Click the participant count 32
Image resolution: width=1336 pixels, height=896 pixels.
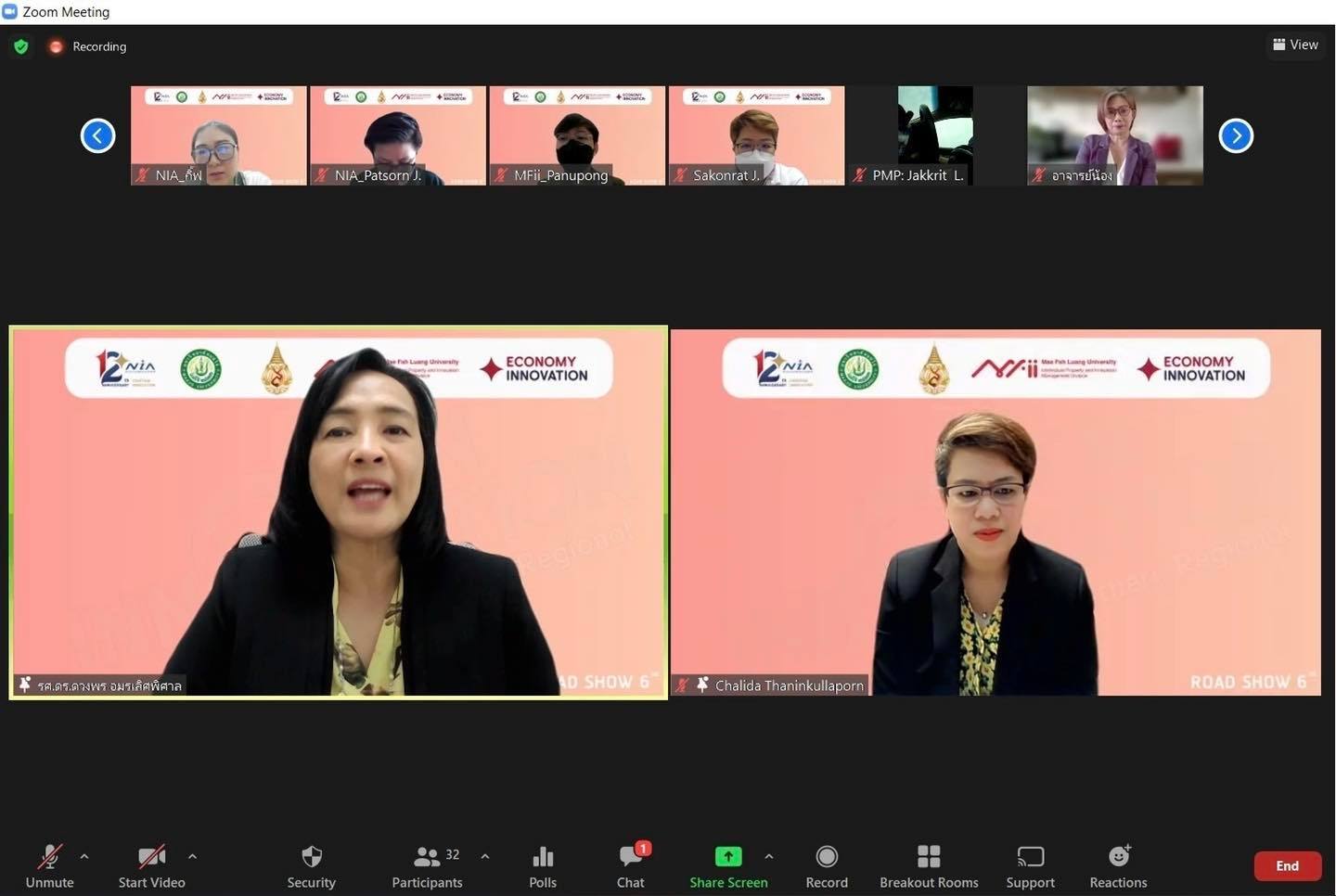[453, 854]
